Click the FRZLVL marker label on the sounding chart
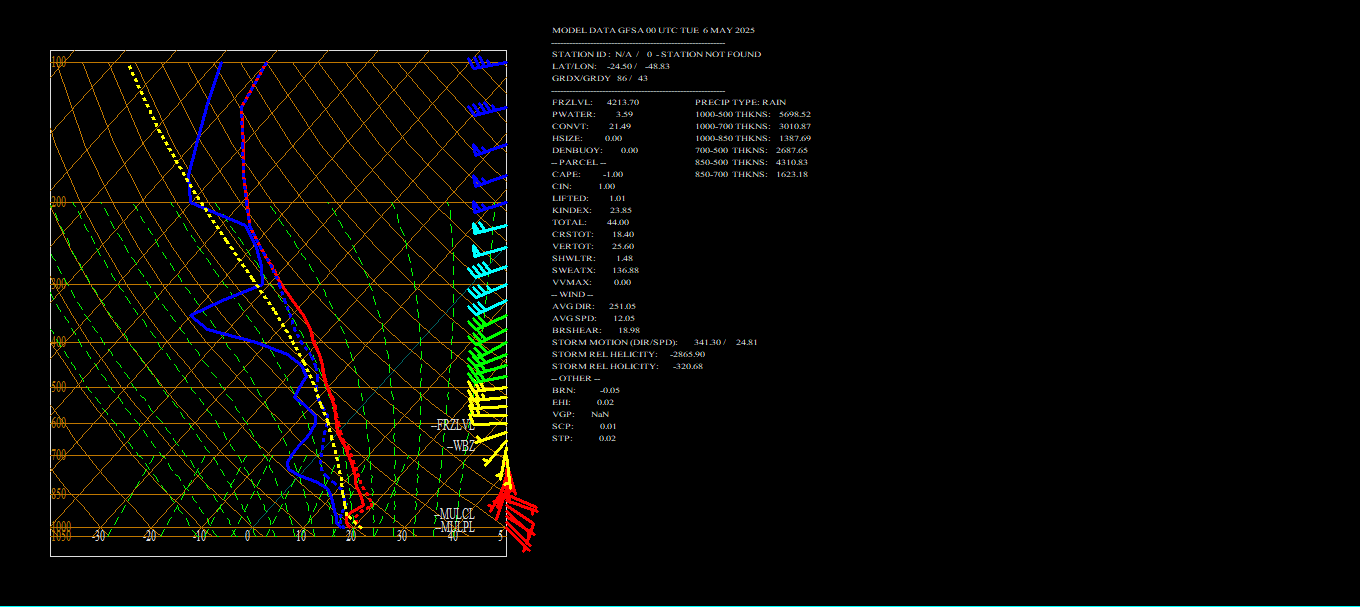The image size is (1360, 607). (453, 425)
